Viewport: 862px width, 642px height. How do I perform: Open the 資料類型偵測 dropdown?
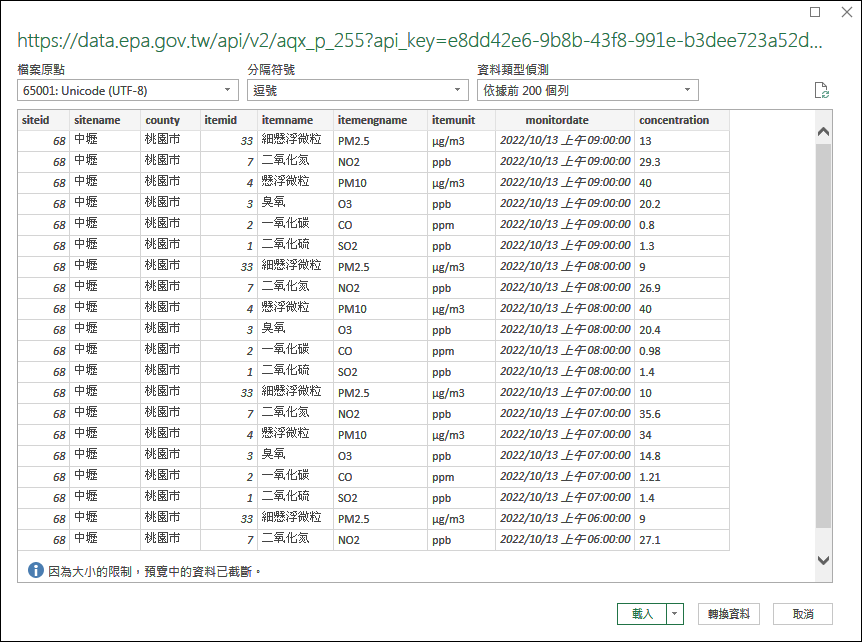coord(588,90)
